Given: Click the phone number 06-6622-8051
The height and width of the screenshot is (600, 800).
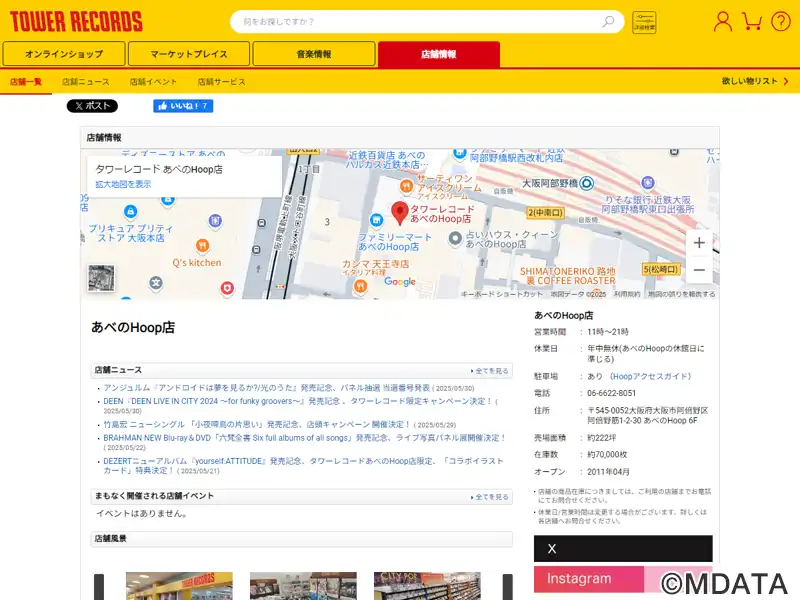Looking at the screenshot, I should (x=611, y=393).
